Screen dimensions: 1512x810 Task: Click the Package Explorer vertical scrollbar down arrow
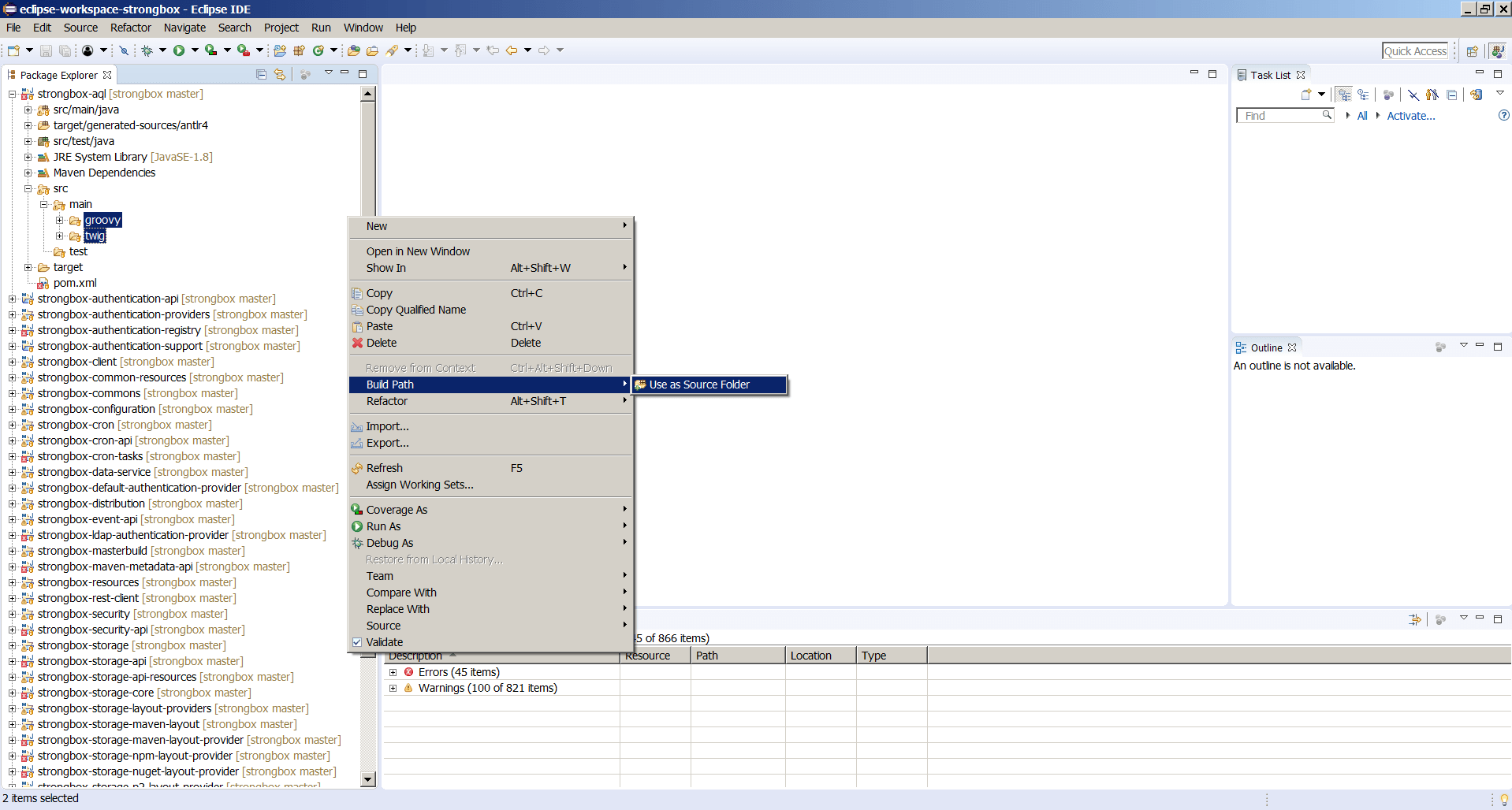coord(368,779)
